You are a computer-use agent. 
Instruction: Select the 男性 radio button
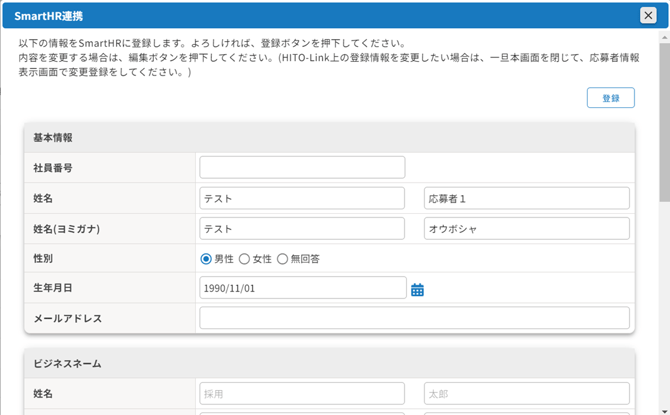click(x=206, y=259)
